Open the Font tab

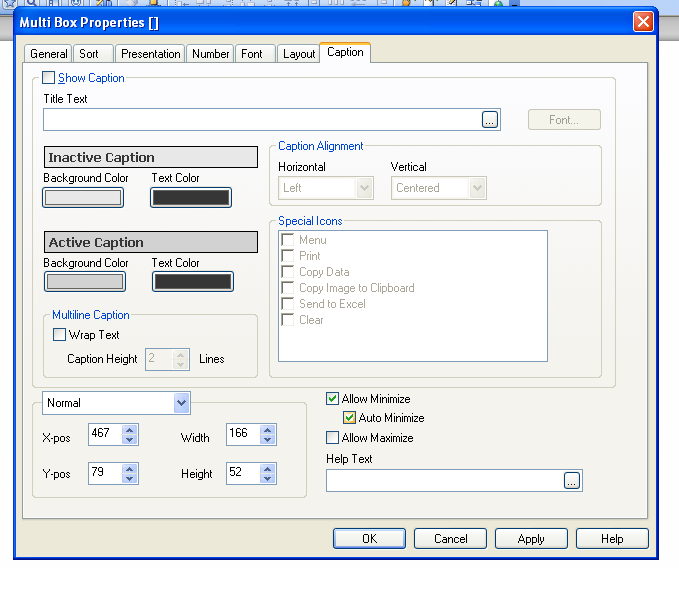(255, 54)
